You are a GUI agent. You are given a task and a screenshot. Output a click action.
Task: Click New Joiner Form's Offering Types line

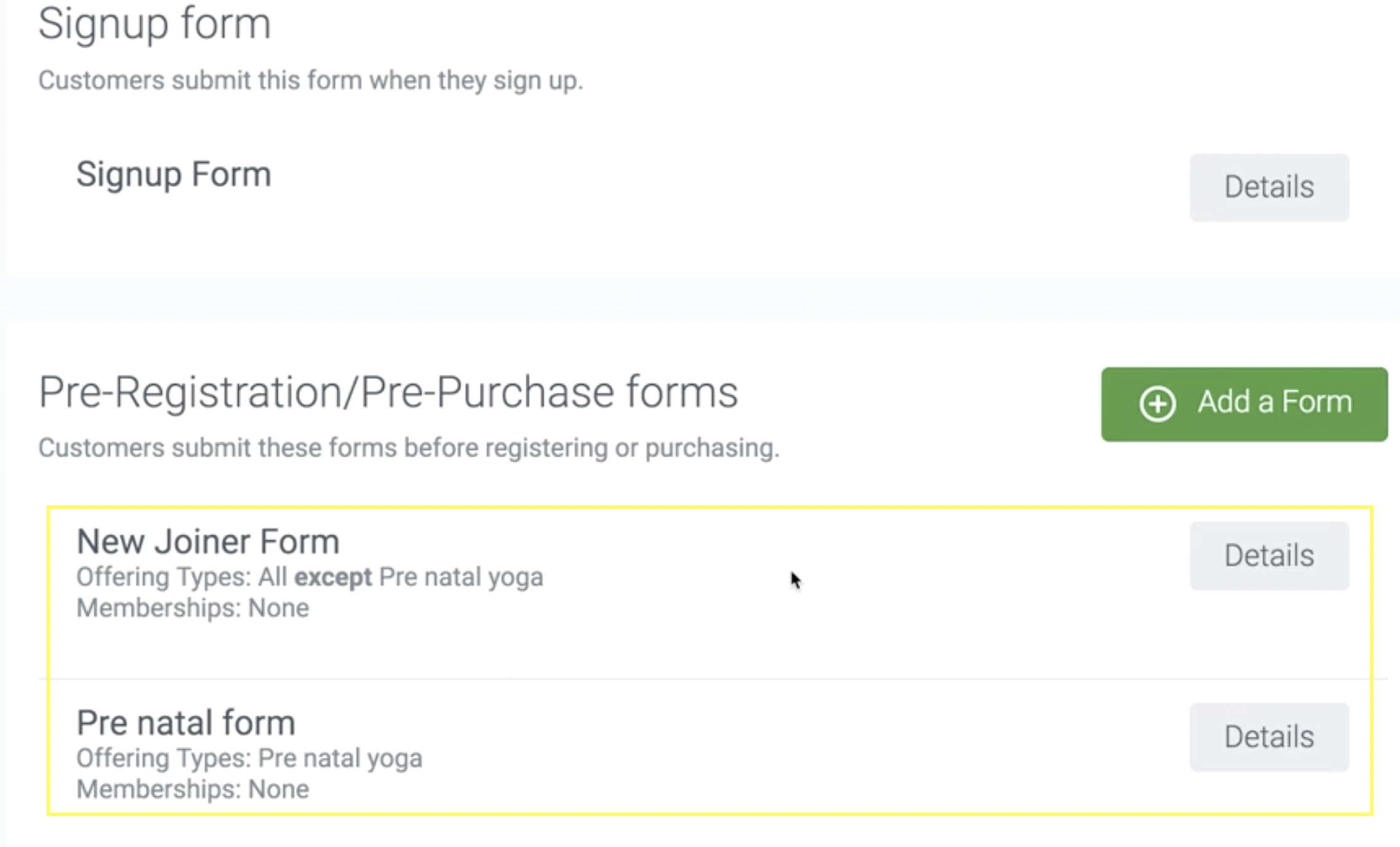[x=309, y=577]
